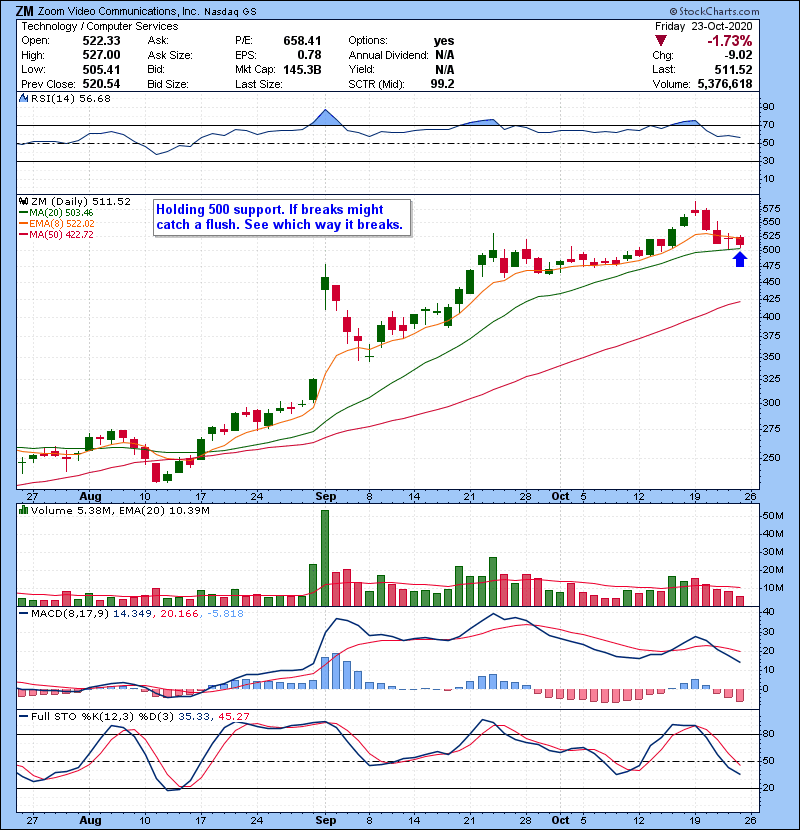Image resolution: width=800 pixels, height=830 pixels.
Task: Click the date Friday 23-Oct-2020
Action: pyautogui.click(x=703, y=26)
